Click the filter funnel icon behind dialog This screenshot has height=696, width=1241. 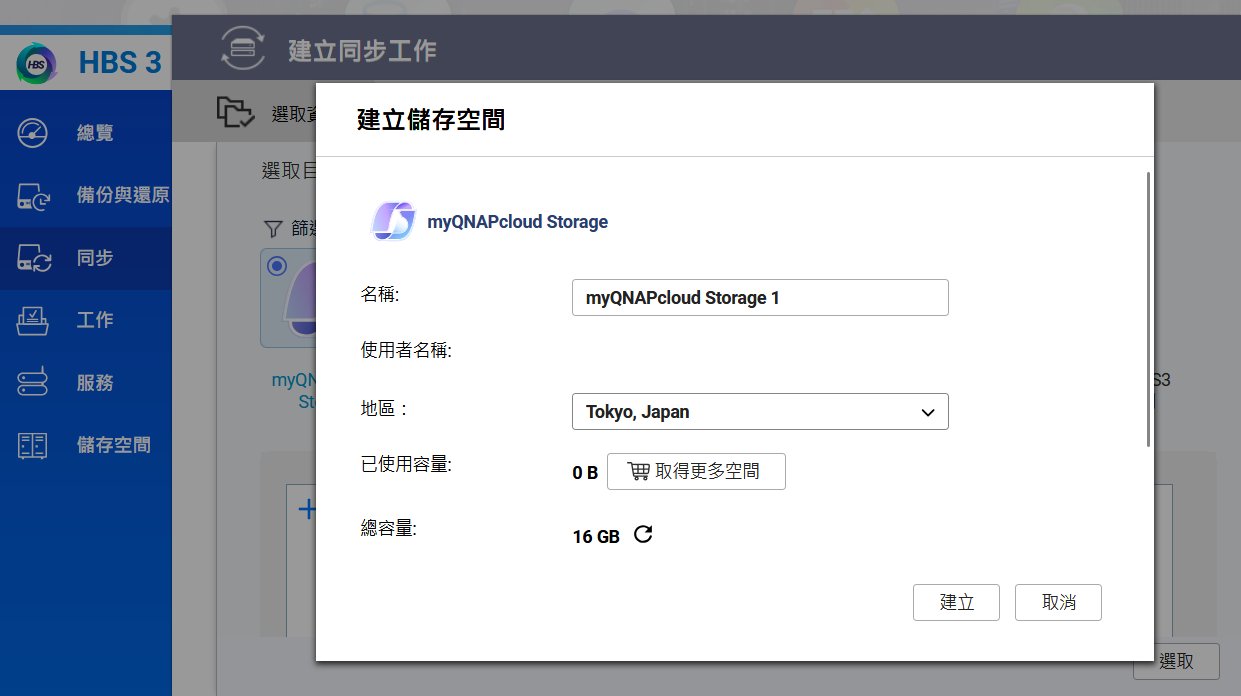(272, 229)
